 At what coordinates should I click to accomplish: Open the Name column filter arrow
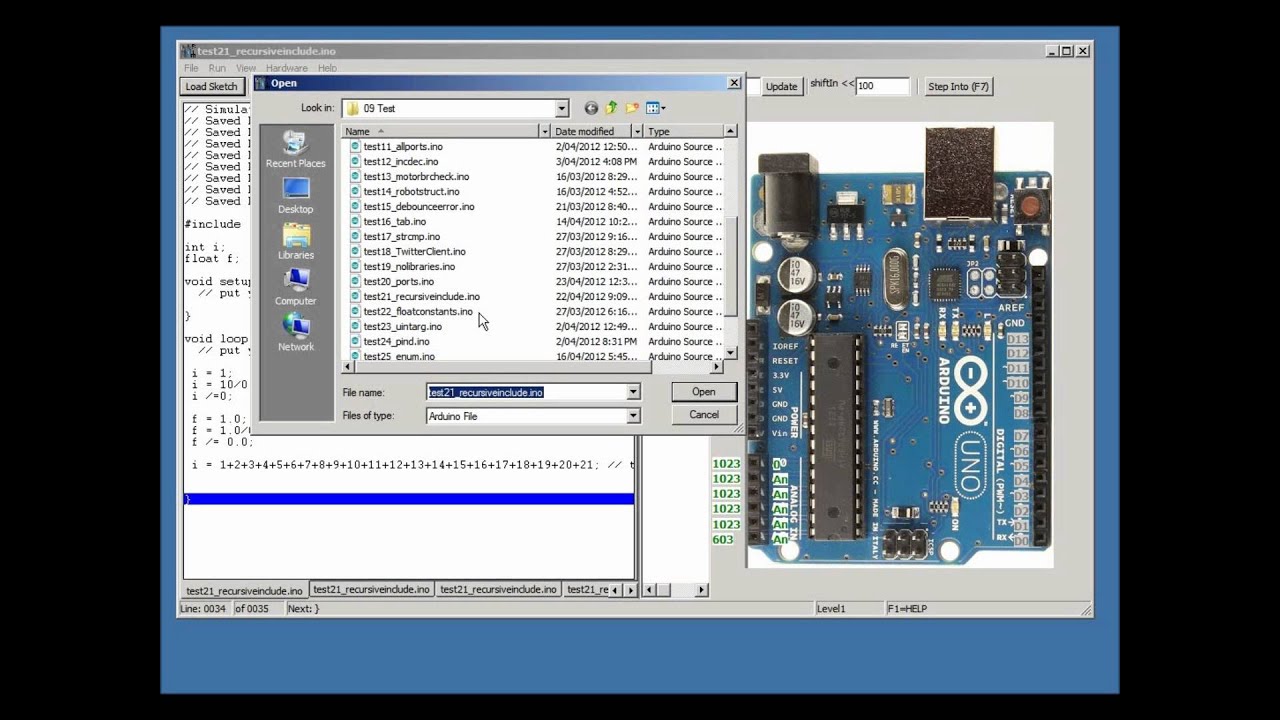(545, 131)
